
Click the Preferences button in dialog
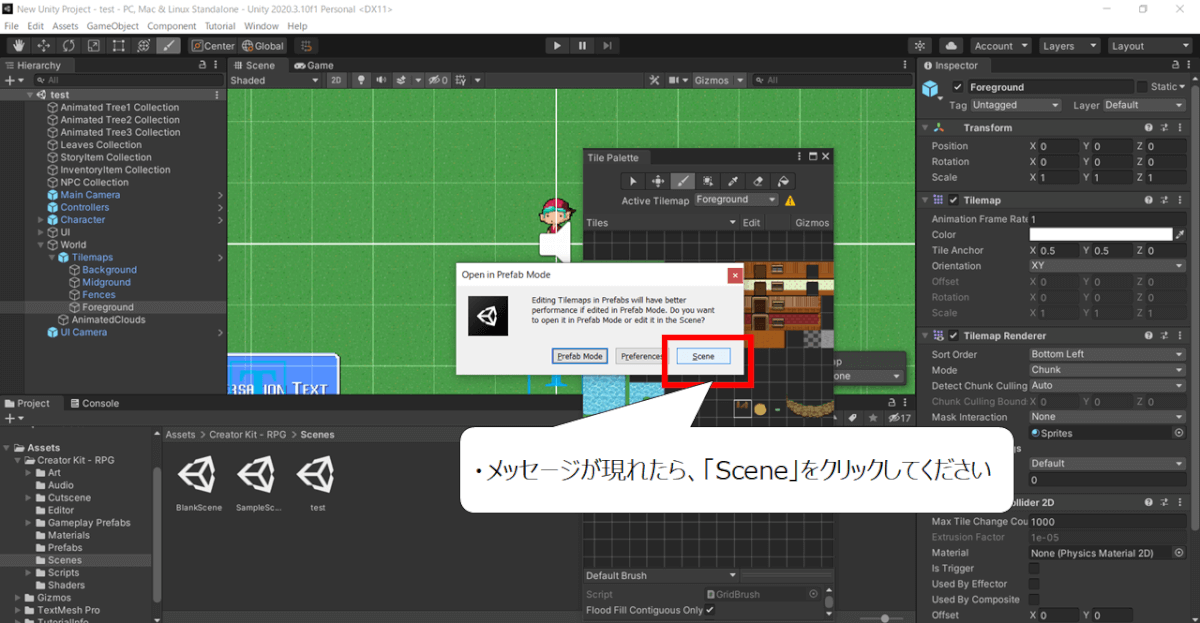click(x=640, y=356)
